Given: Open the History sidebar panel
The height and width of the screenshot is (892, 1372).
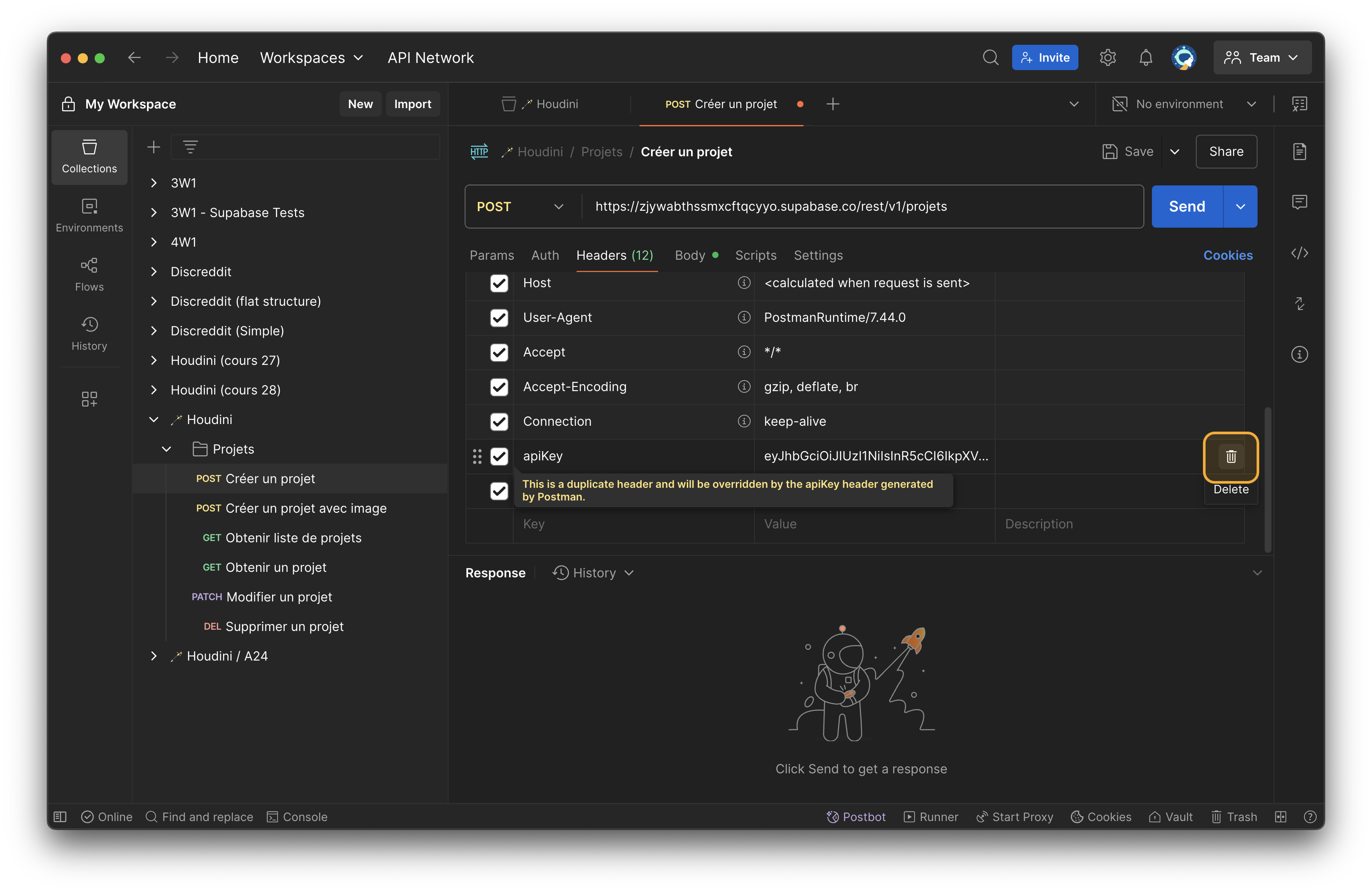Looking at the screenshot, I should pos(90,334).
